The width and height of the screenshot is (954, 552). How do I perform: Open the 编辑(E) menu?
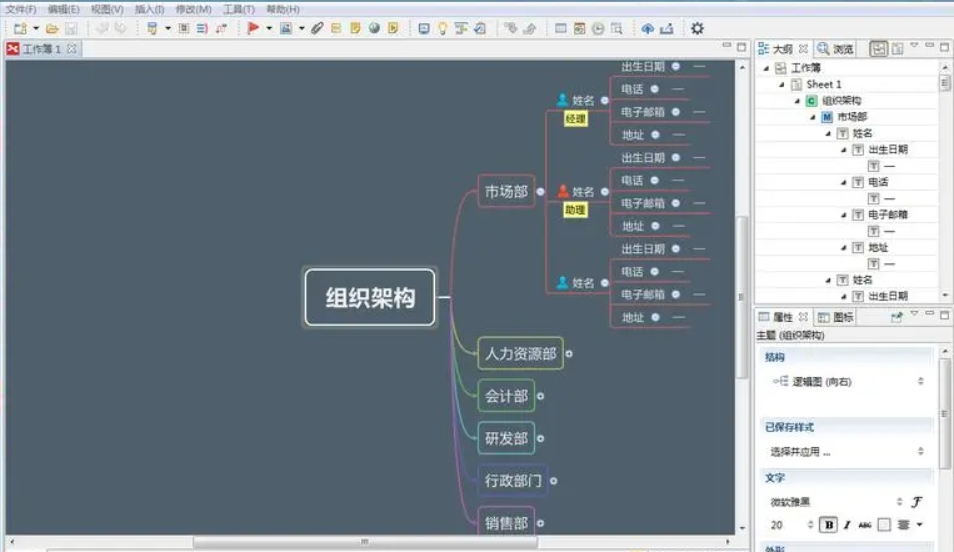click(64, 9)
